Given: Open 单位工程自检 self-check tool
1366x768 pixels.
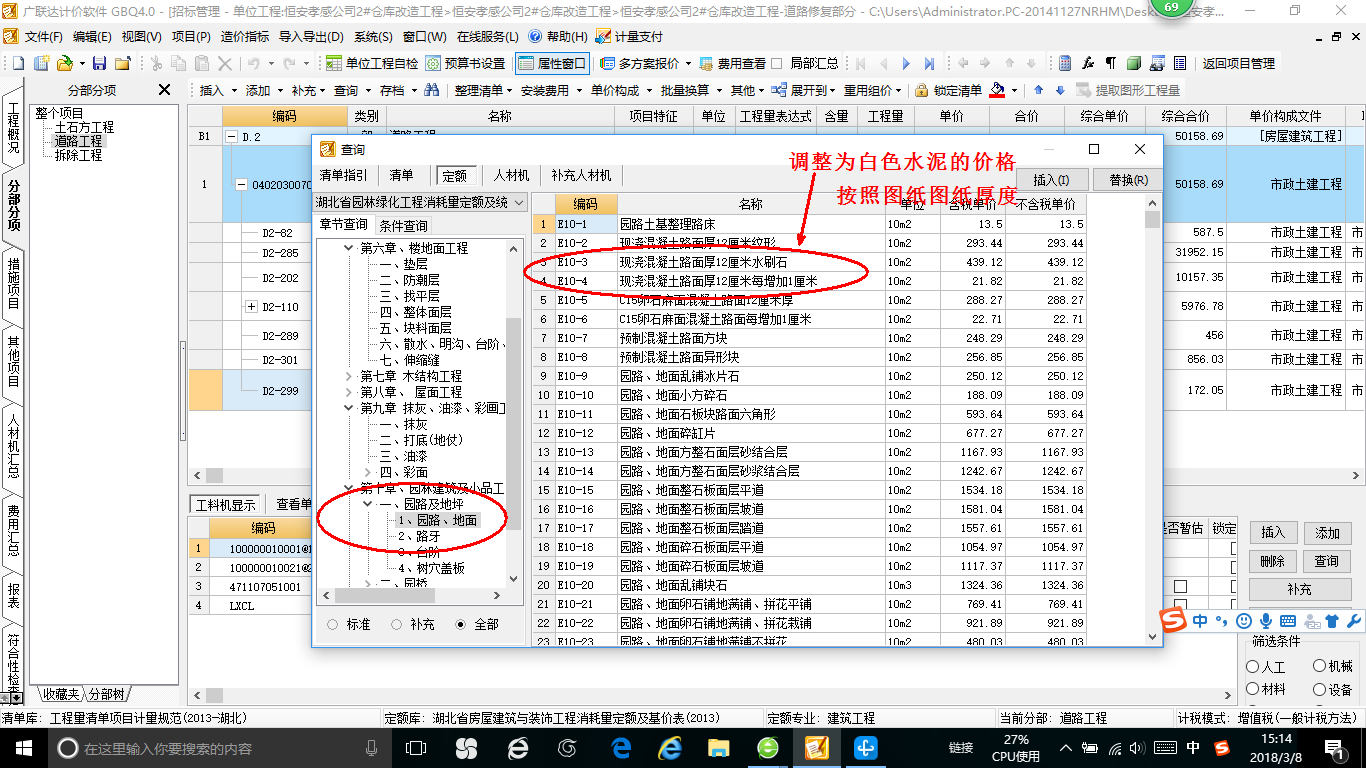Looking at the screenshot, I should click(x=372, y=63).
